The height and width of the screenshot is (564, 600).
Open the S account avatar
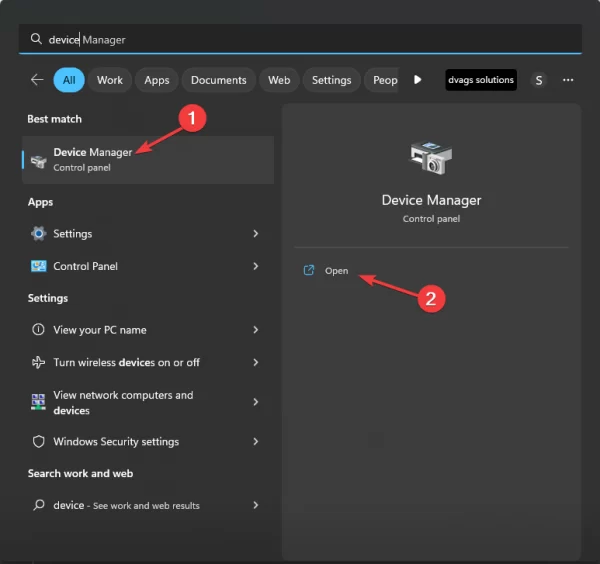pos(539,80)
